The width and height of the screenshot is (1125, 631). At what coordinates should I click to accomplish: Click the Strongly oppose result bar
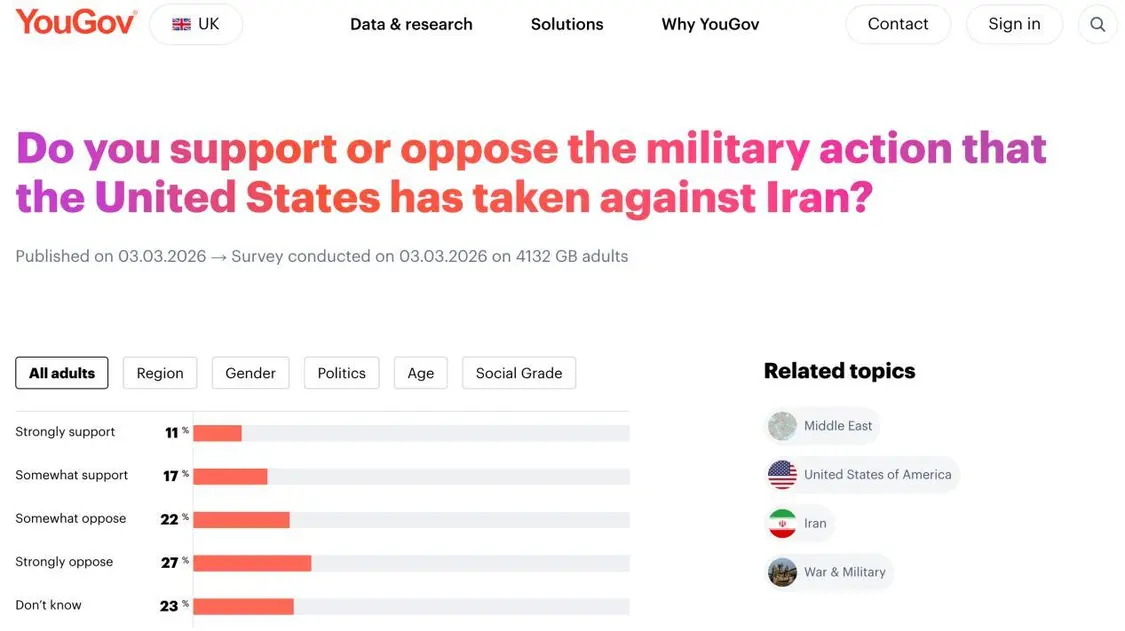(x=252, y=563)
